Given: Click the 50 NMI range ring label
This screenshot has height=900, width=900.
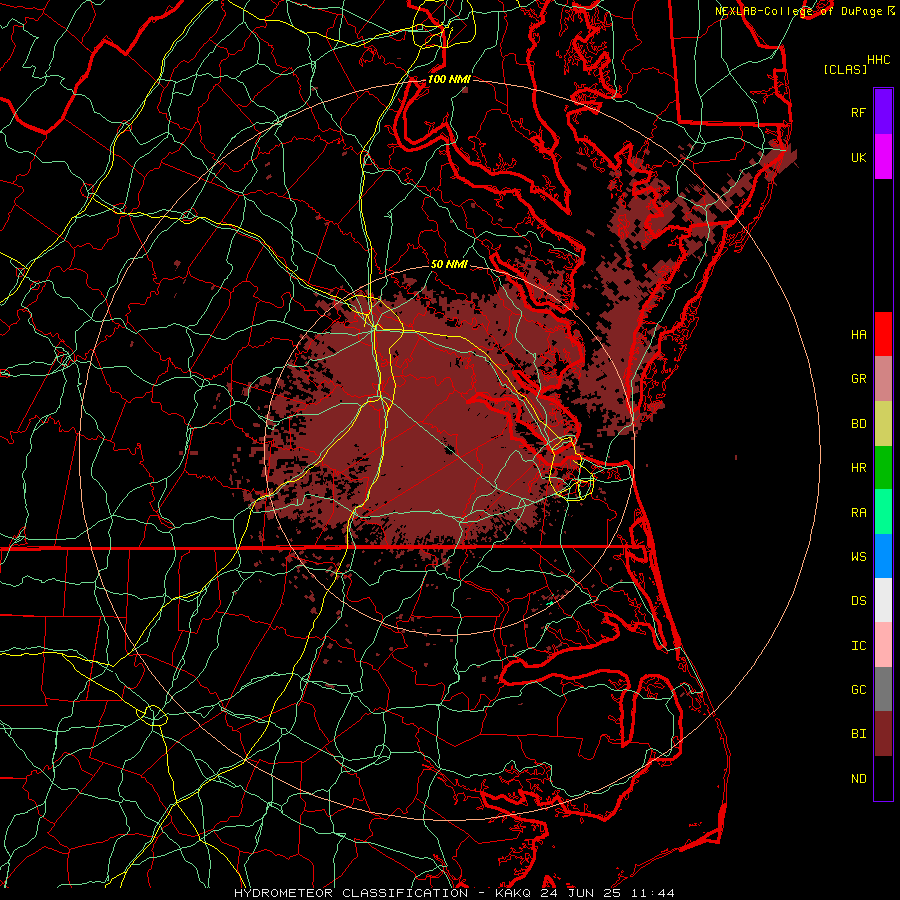Looking at the screenshot, I should pos(449,264).
